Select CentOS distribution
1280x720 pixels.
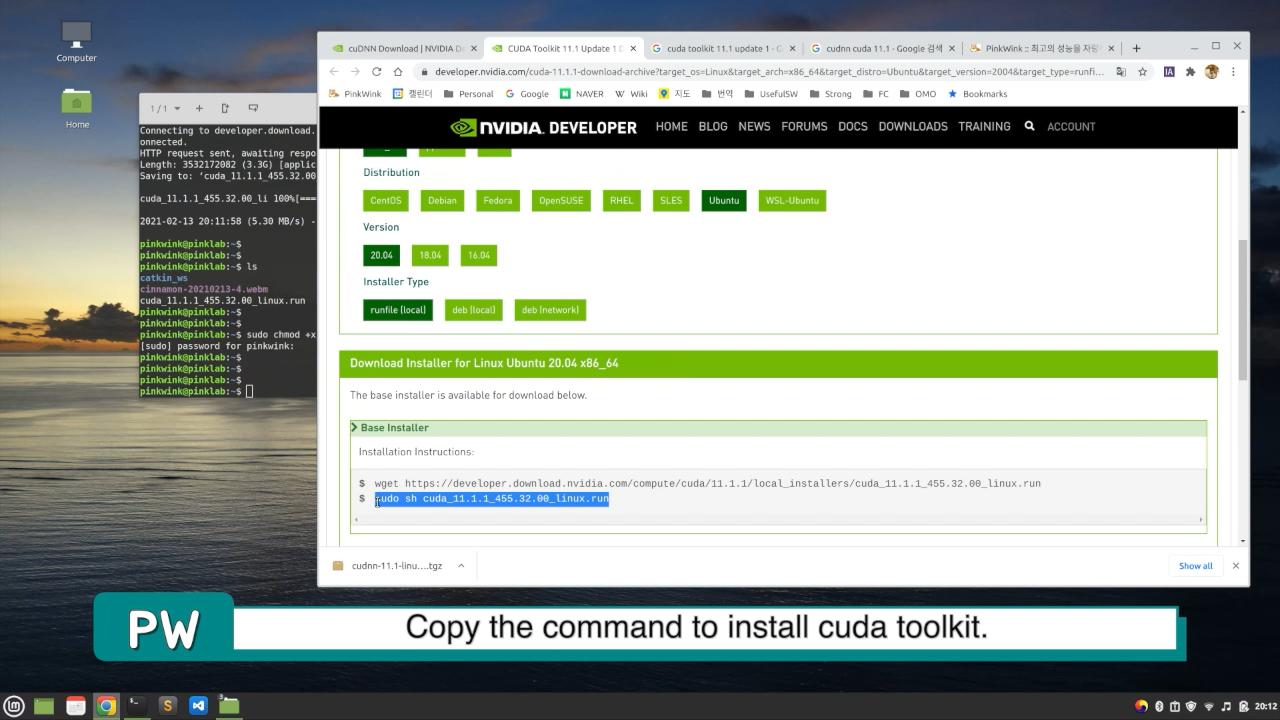coord(385,200)
